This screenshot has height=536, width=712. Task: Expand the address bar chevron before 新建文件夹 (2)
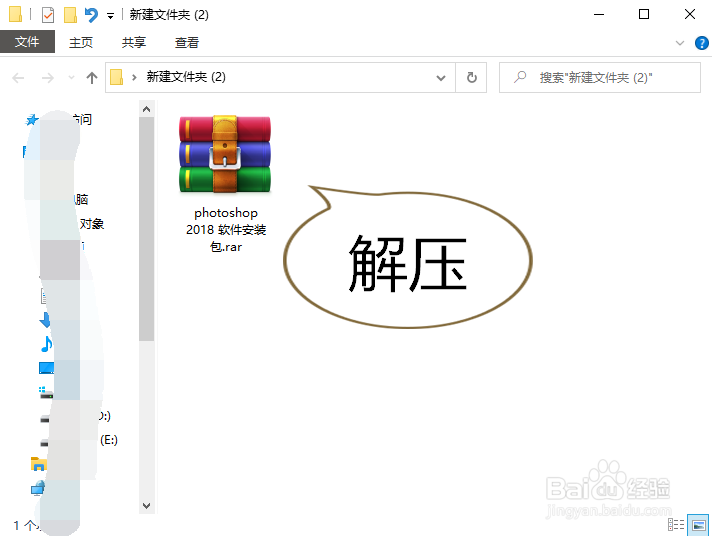pos(134,78)
